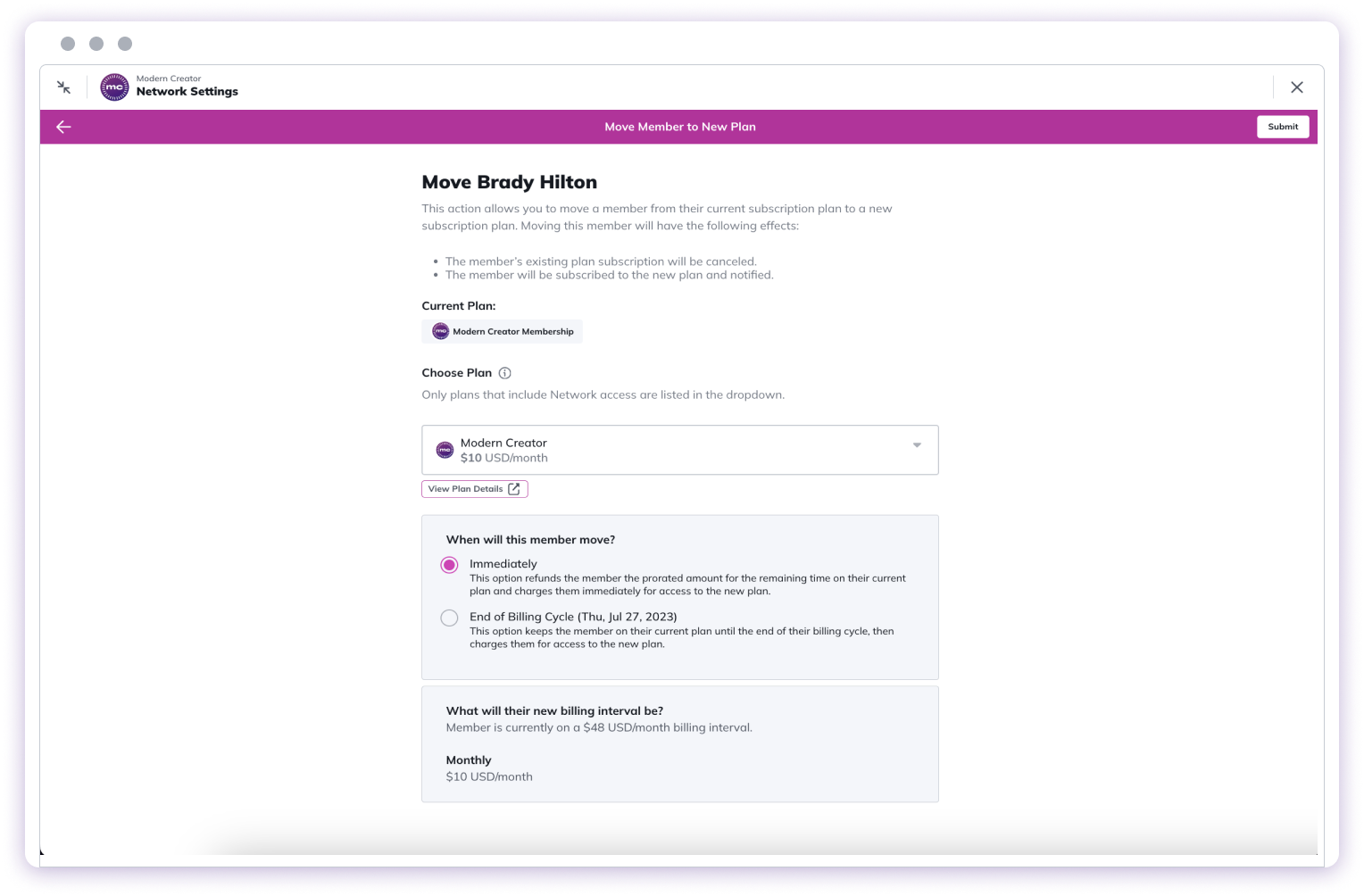Screen dimensions: 1364x896
Task: Open the Choose Plan info tooltip
Action: click(x=505, y=373)
